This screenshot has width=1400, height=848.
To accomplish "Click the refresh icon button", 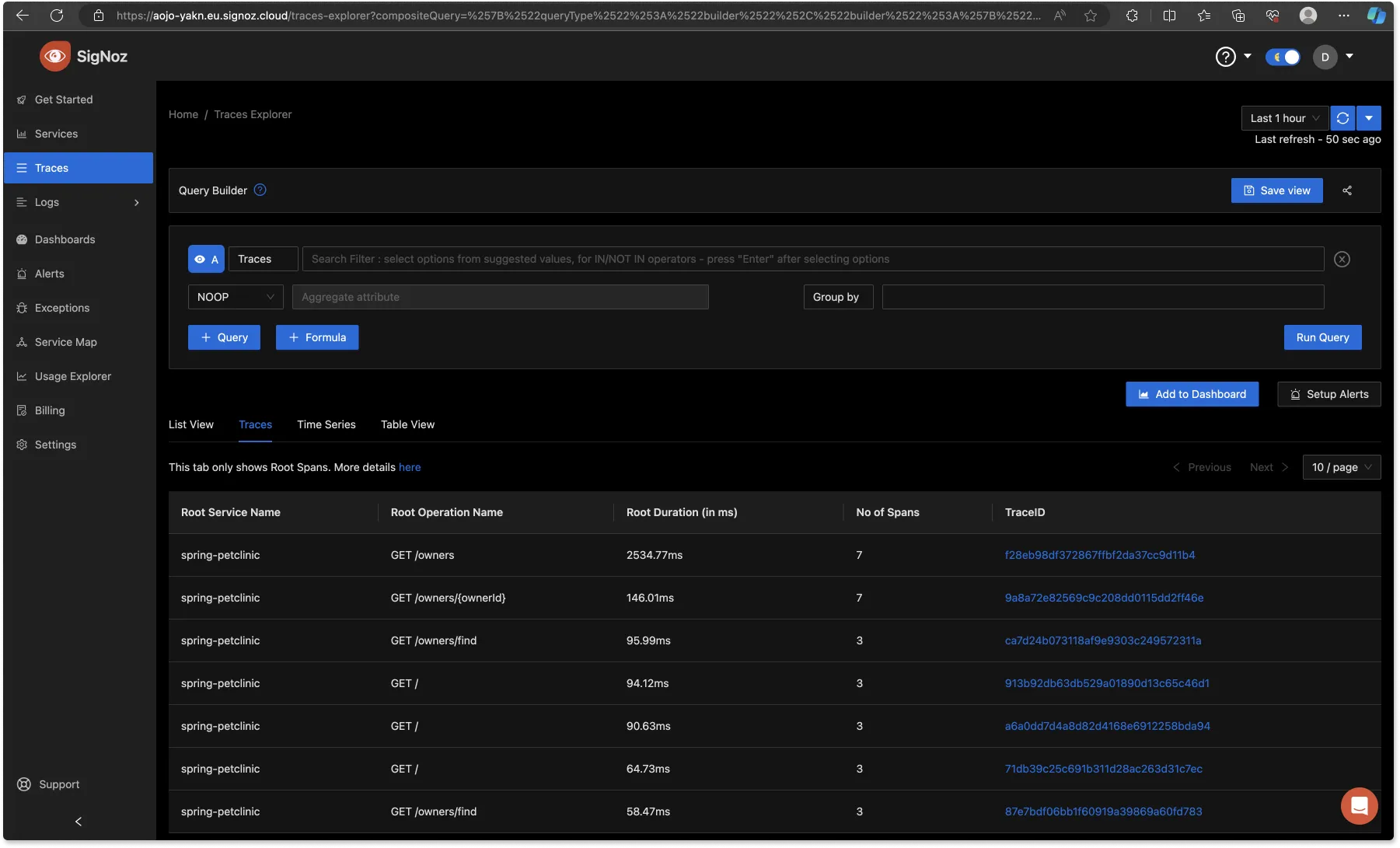I will click(x=1342, y=118).
